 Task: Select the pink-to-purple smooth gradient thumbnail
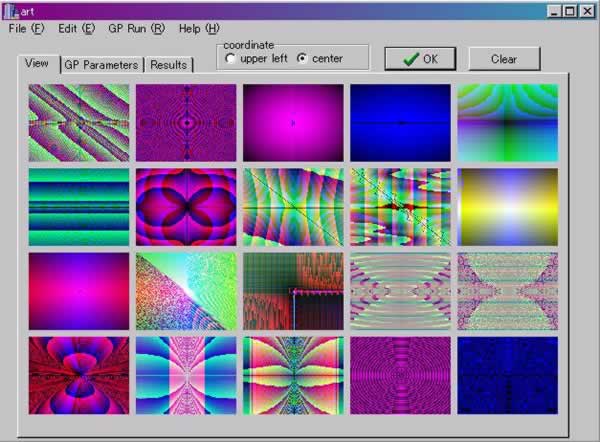(79, 291)
